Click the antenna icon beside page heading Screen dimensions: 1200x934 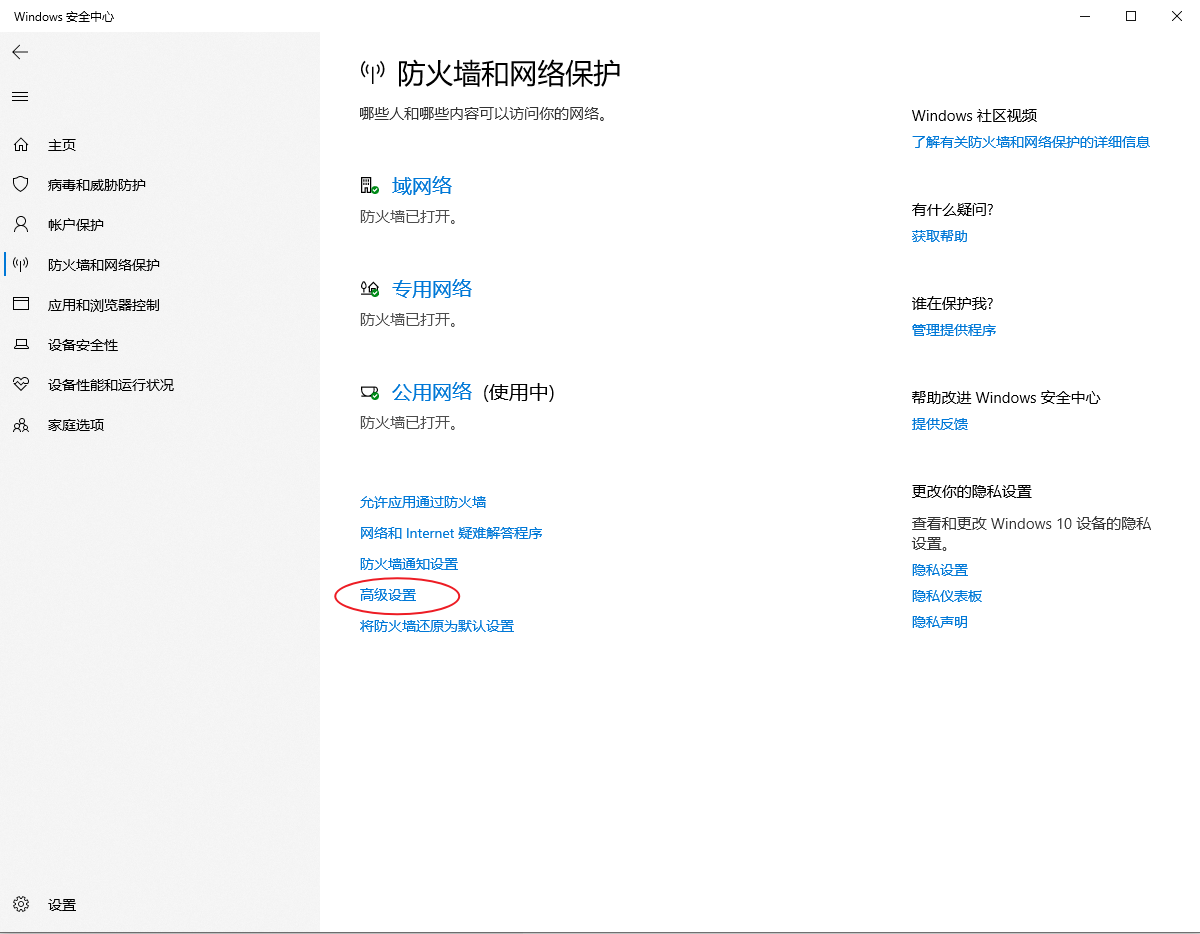coord(373,72)
